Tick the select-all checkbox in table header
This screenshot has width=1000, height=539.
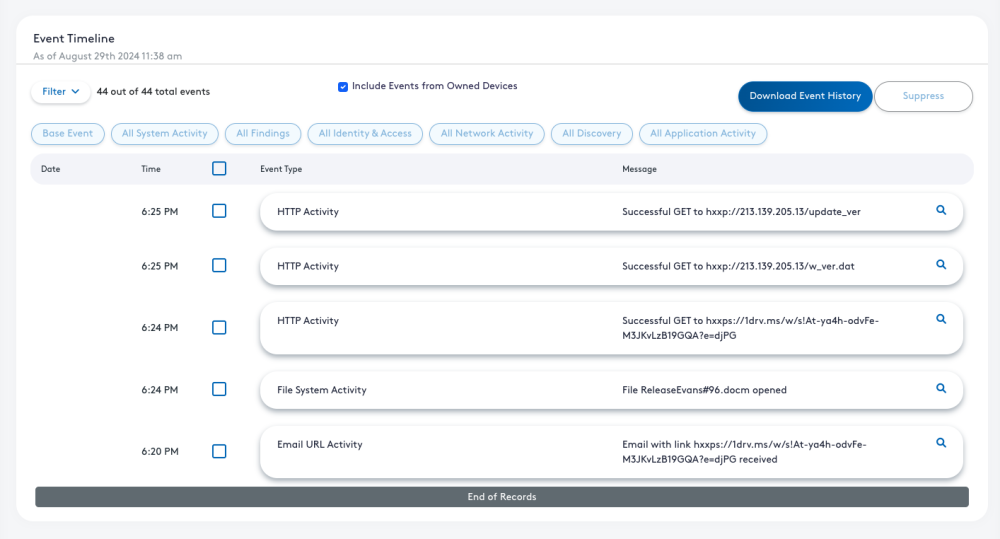[219, 168]
